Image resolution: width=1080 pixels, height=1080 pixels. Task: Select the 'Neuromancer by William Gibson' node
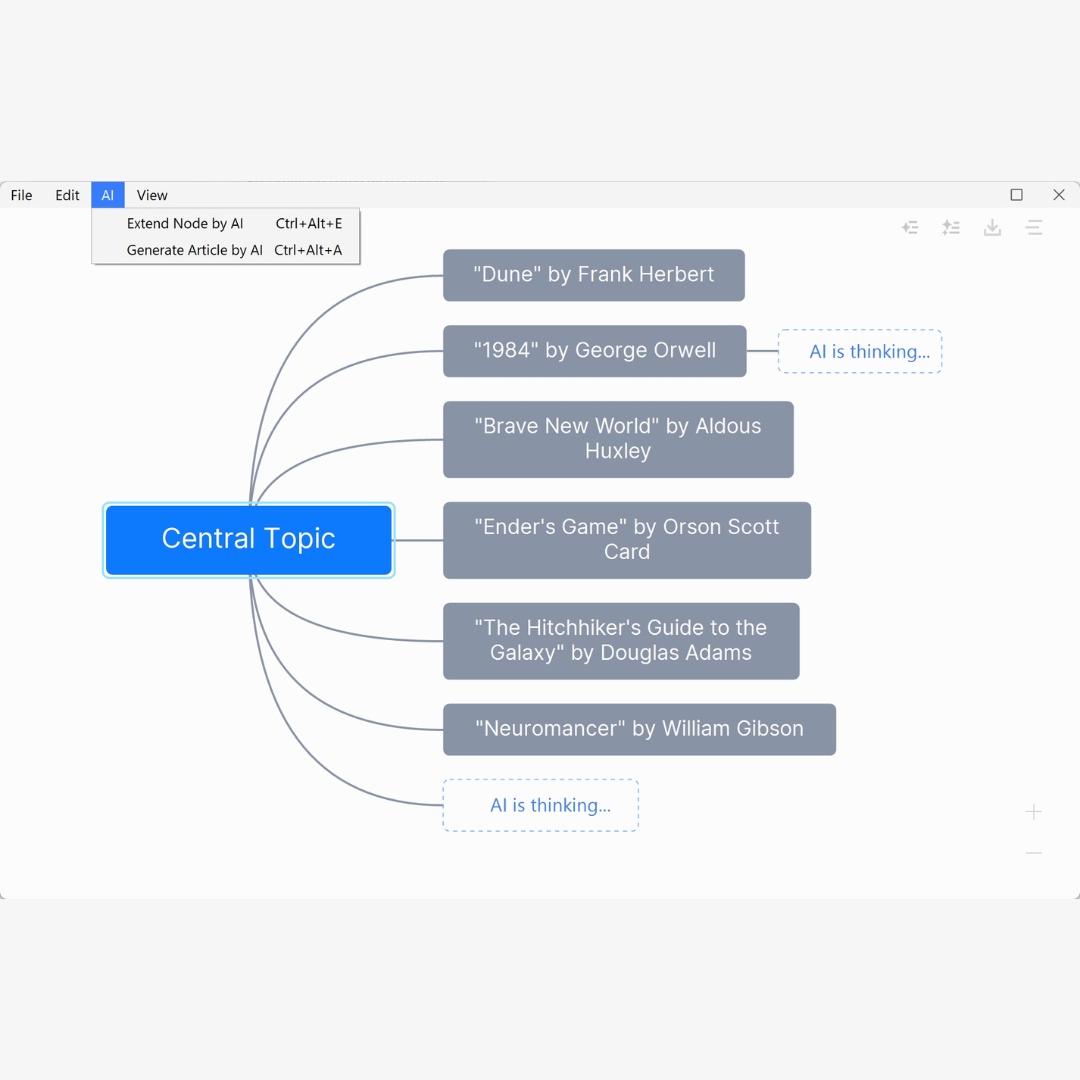point(639,729)
